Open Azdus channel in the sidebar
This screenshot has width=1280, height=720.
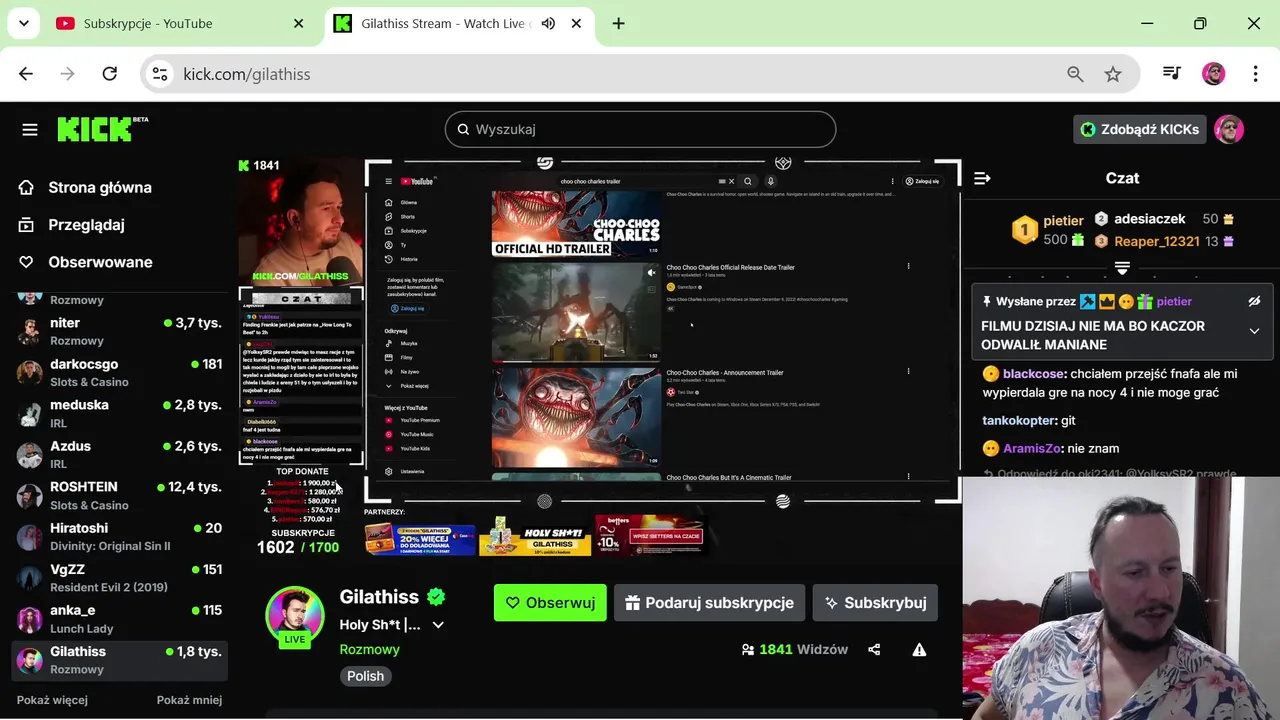pos(119,454)
